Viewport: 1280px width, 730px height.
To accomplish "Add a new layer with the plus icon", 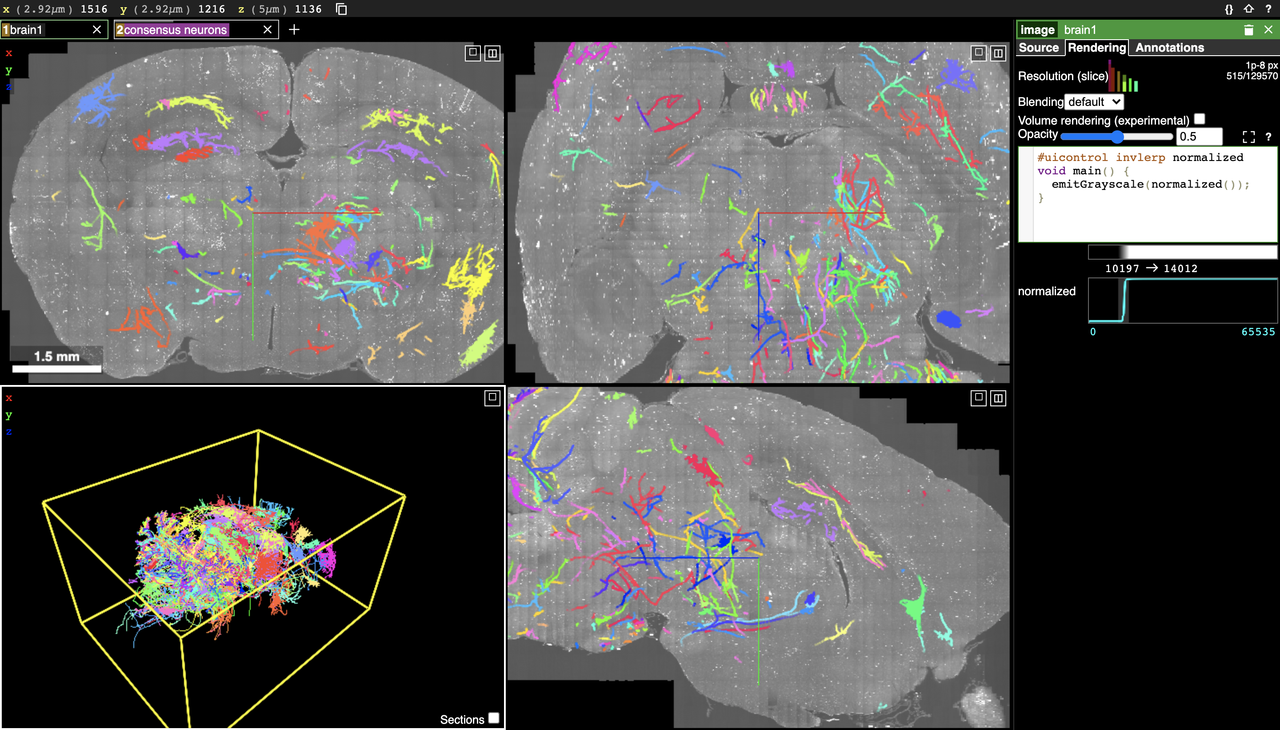I will click(294, 30).
